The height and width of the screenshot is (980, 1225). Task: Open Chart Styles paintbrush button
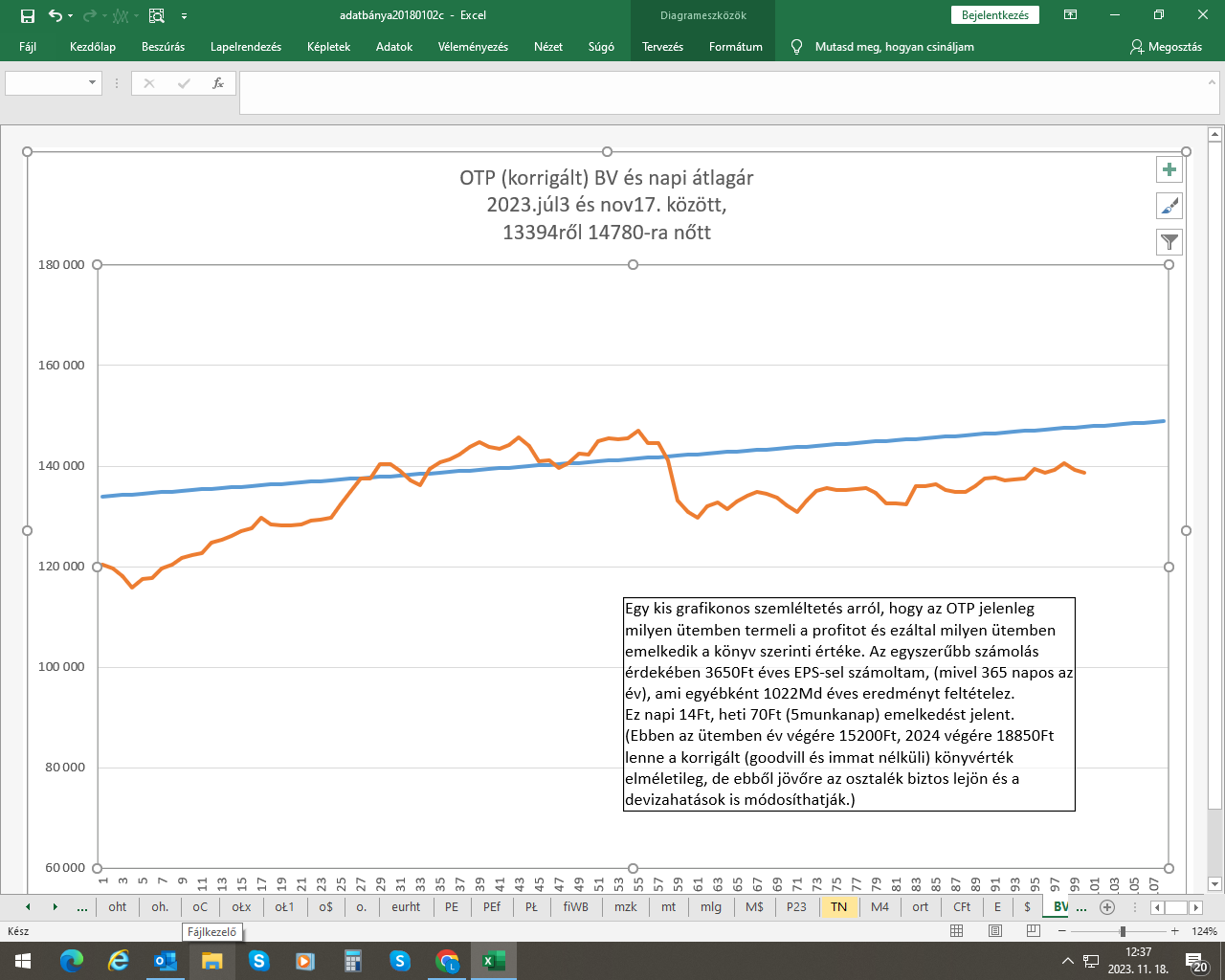tap(1169, 206)
